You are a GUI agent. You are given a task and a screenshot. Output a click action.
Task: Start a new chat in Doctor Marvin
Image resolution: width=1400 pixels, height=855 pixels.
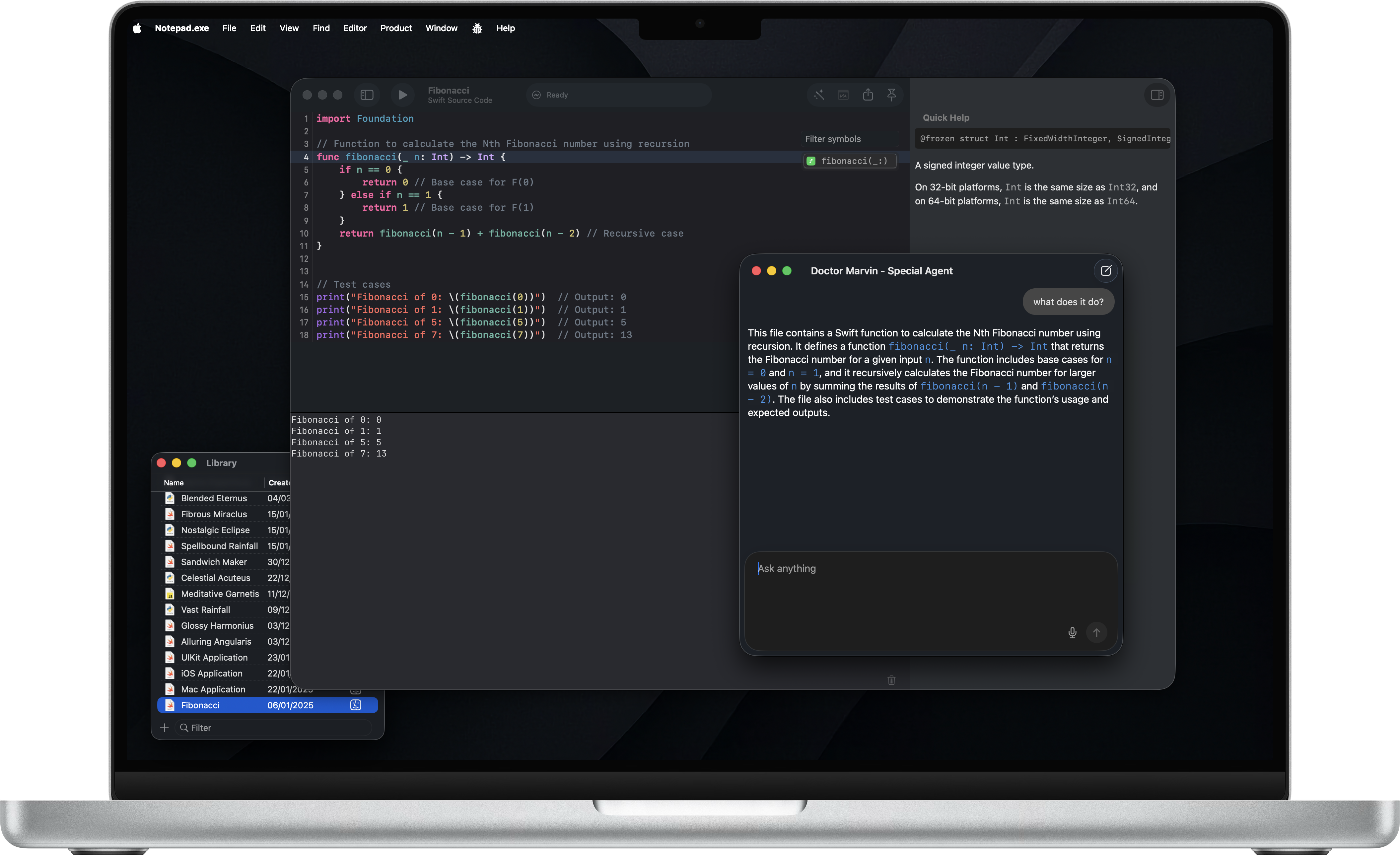pyautogui.click(x=1105, y=271)
